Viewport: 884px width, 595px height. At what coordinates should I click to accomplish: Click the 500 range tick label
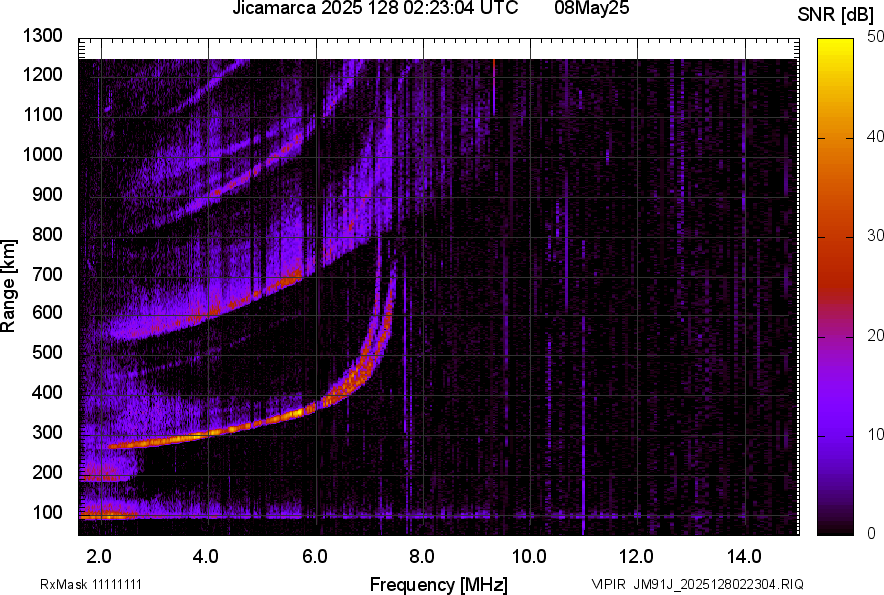pyautogui.click(x=47, y=352)
